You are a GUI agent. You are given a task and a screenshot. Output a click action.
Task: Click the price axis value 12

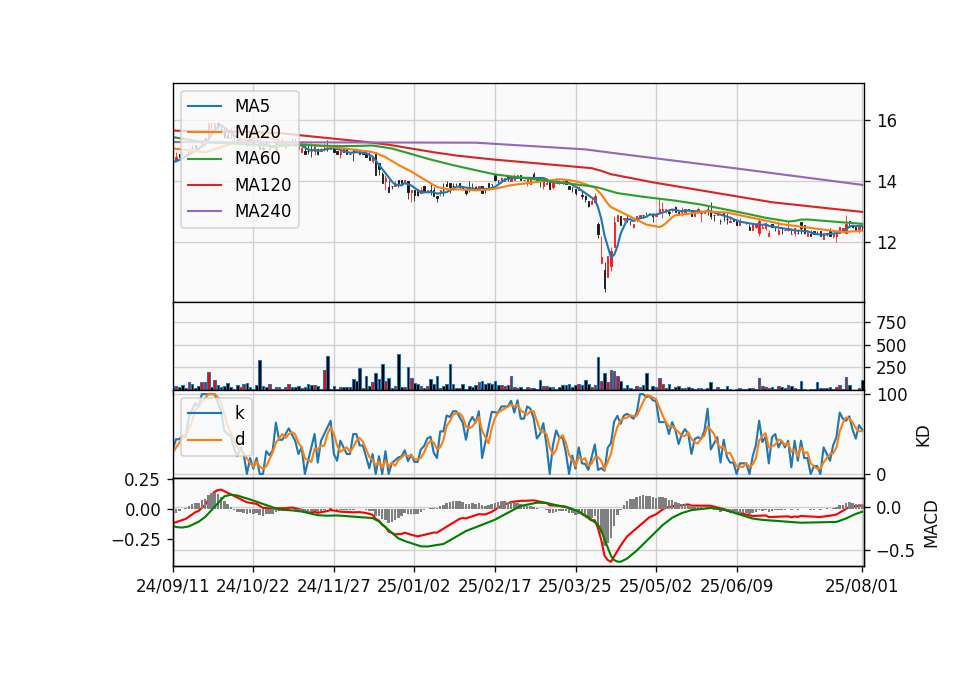click(x=887, y=243)
